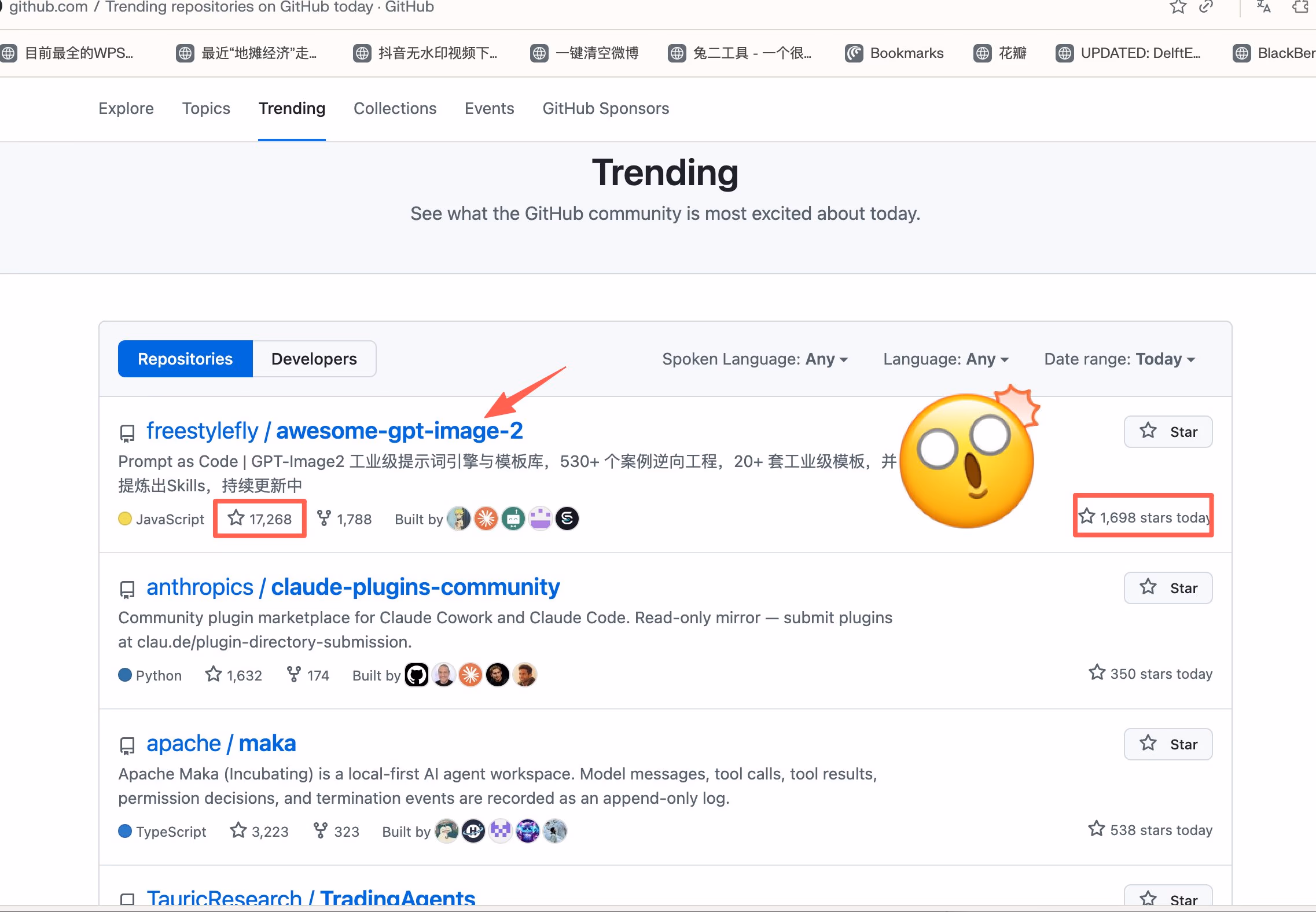The height and width of the screenshot is (912, 1316).
Task: Open the 最近"地摊经济"走 bookmark
Action: click(x=247, y=53)
